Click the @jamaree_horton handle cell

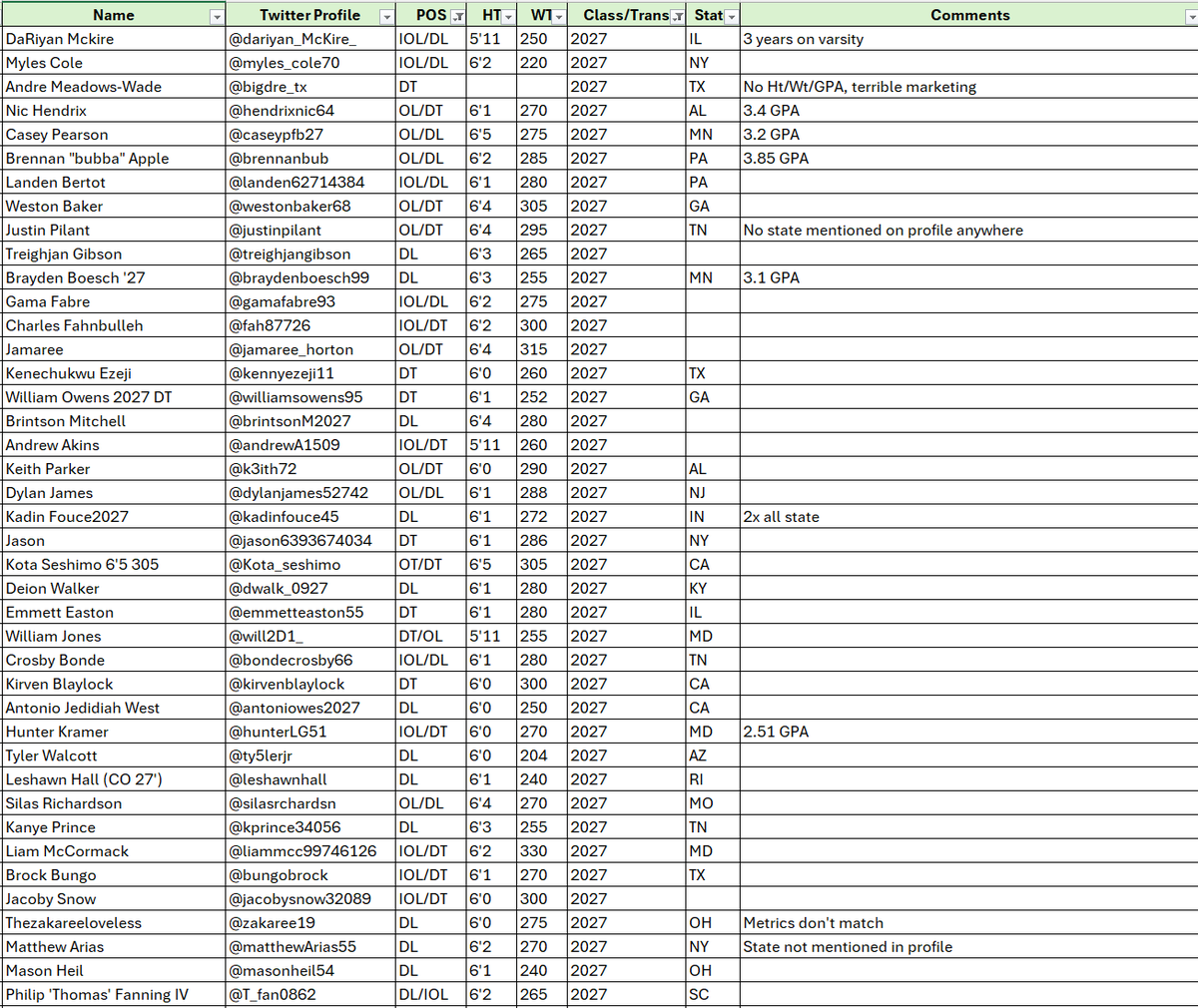pos(310,349)
